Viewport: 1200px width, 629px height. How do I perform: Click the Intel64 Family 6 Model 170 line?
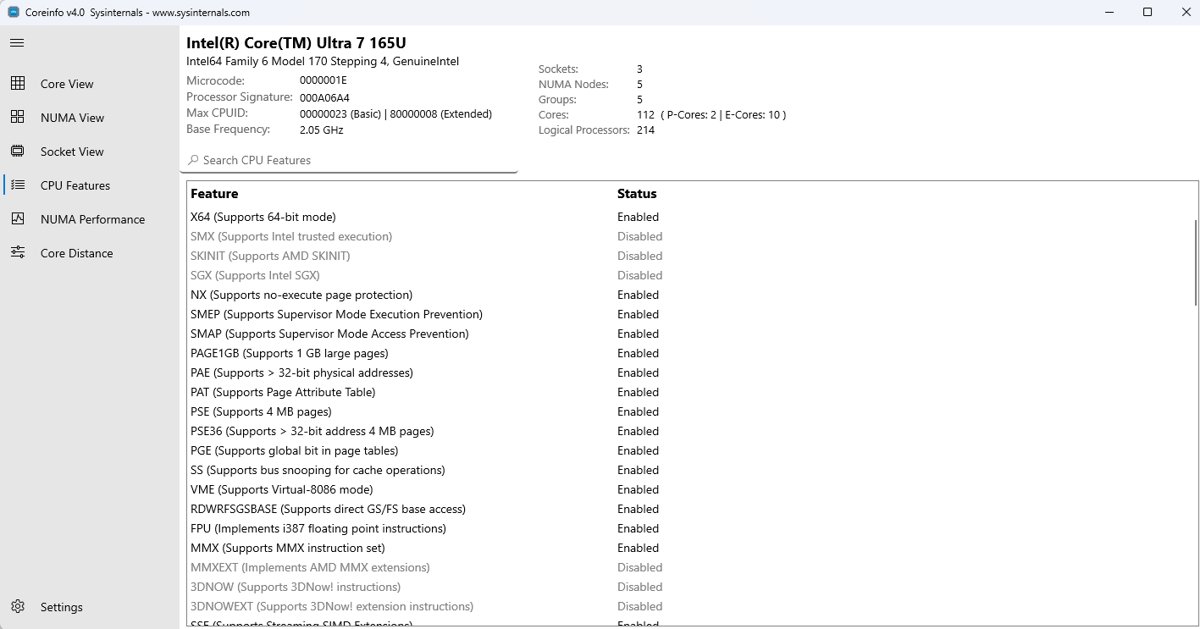point(323,61)
